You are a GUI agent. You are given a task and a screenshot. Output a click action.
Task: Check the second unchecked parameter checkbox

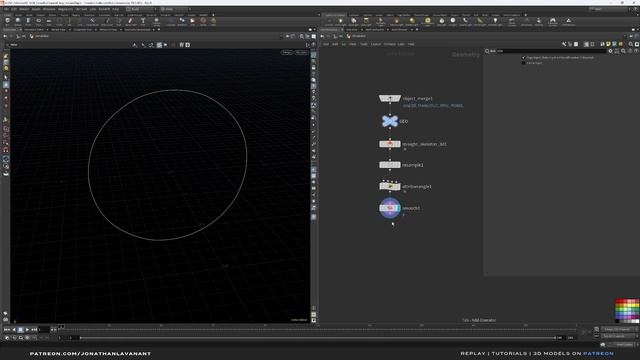pos(524,63)
